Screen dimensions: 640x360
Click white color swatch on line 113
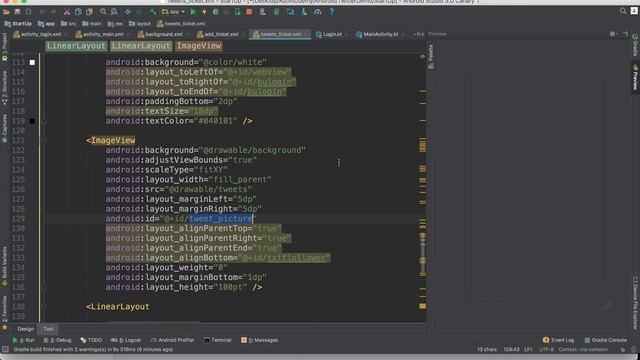[32, 62]
